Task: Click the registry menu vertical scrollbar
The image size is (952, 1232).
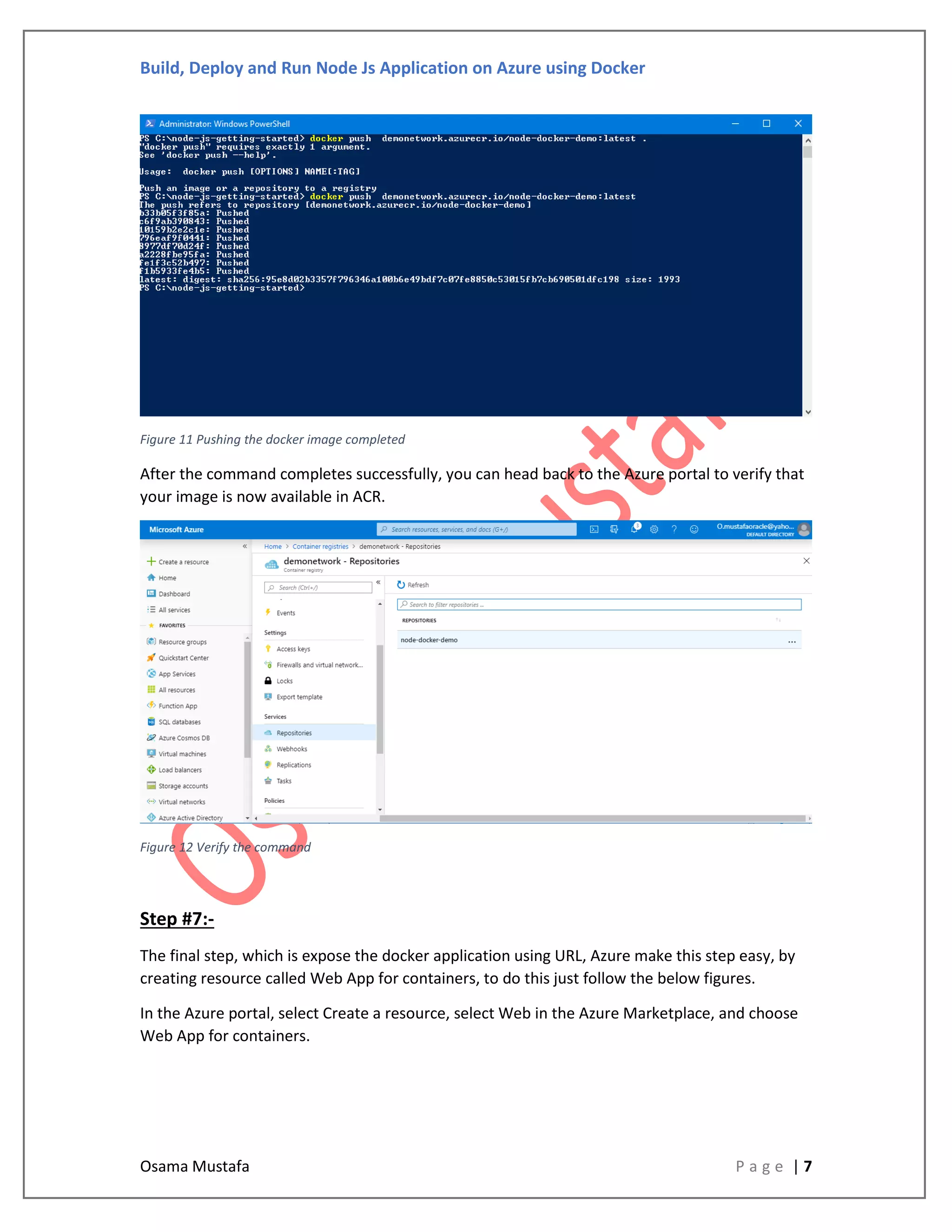Action: click(380, 700)
